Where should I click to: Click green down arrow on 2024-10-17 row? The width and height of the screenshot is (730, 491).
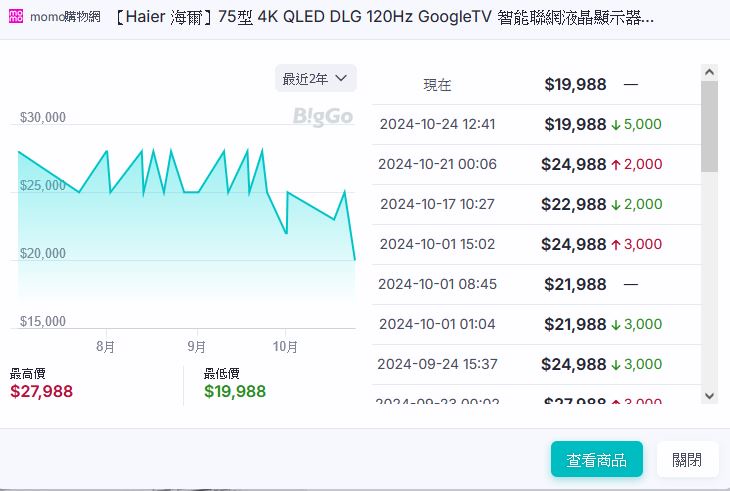(x=616, y=205)
